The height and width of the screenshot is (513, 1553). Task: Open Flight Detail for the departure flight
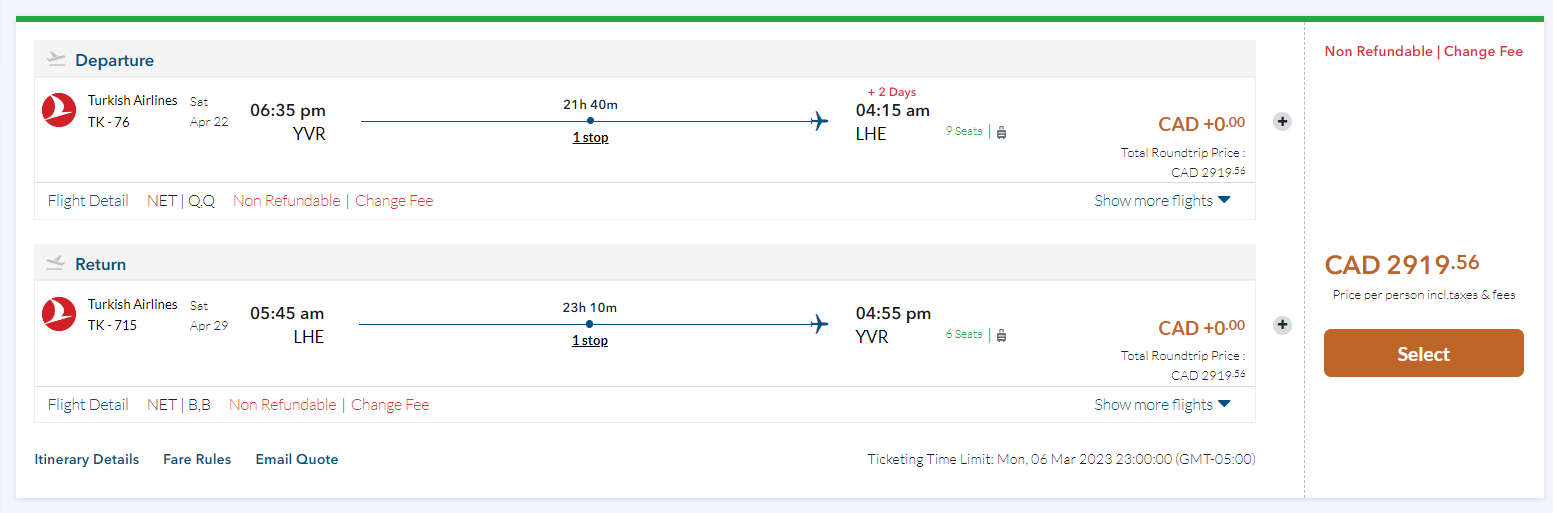coord(88,201)
